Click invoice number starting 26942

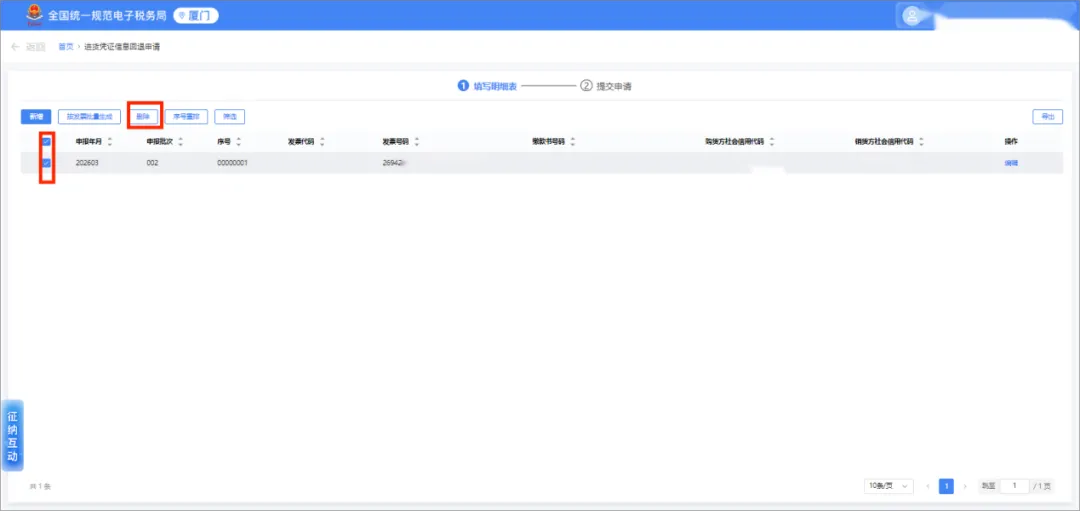(394, 163)
